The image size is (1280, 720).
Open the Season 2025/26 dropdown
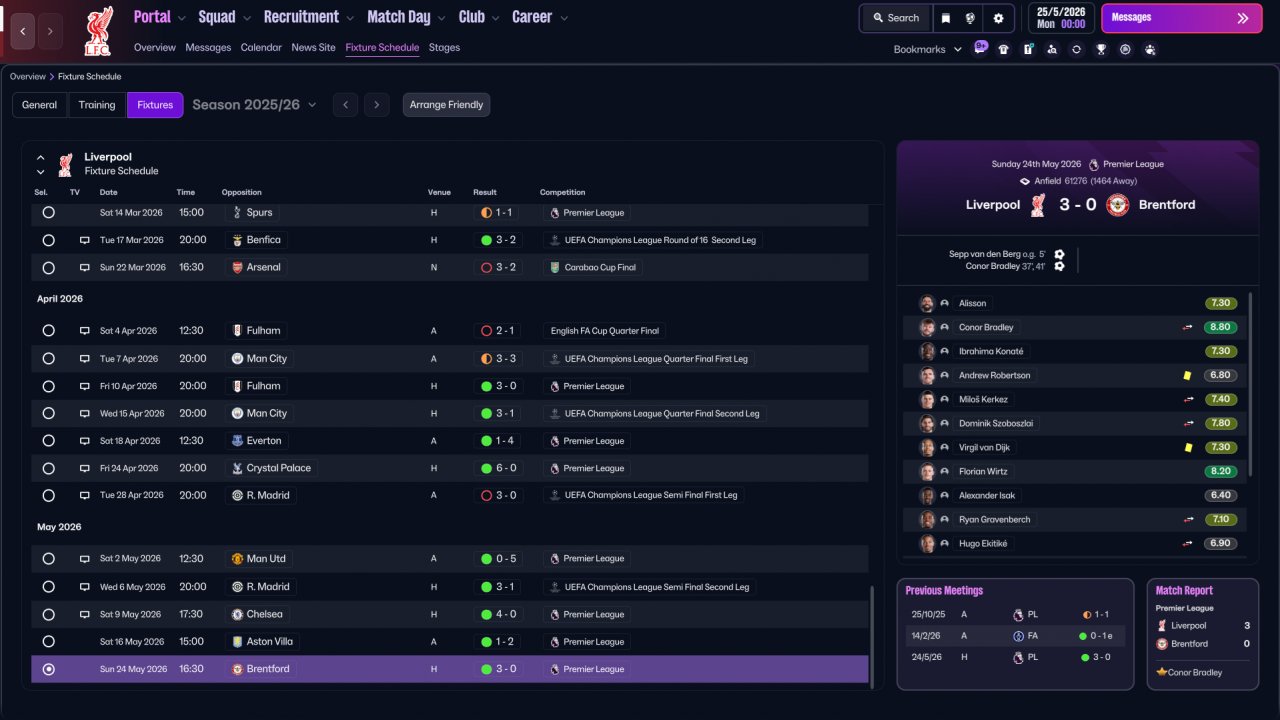click(254, 105)
